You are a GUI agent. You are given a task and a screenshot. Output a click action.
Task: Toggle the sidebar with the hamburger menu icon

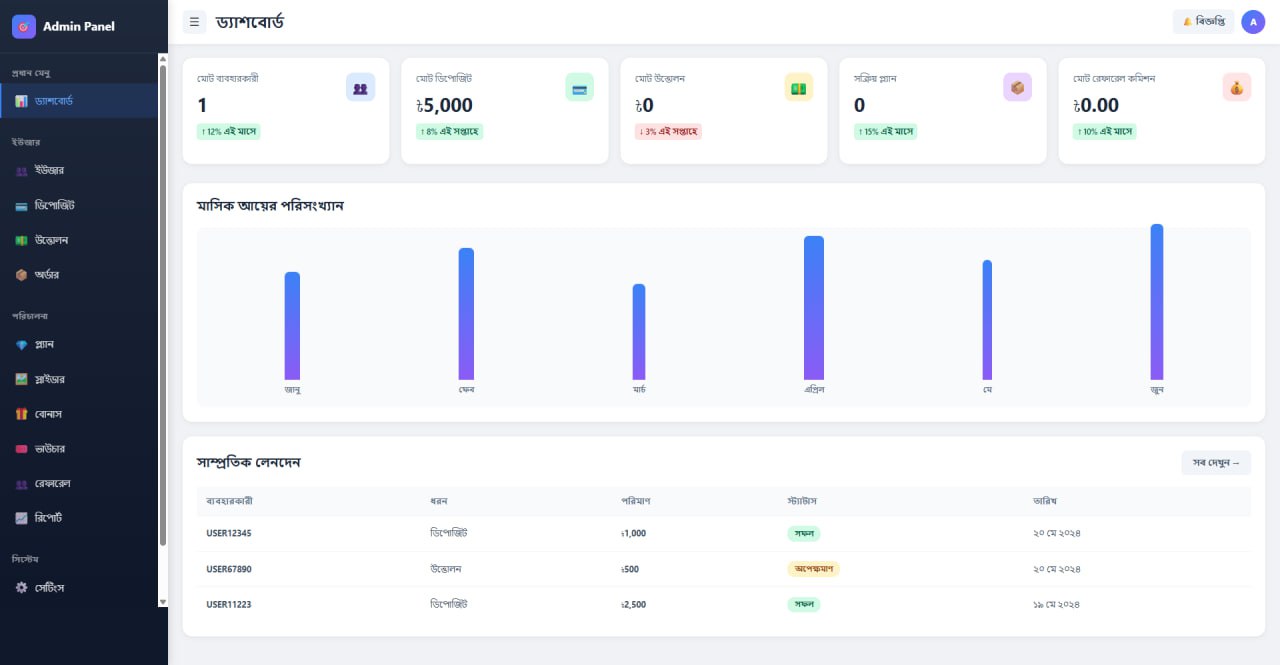pos(194,21)
